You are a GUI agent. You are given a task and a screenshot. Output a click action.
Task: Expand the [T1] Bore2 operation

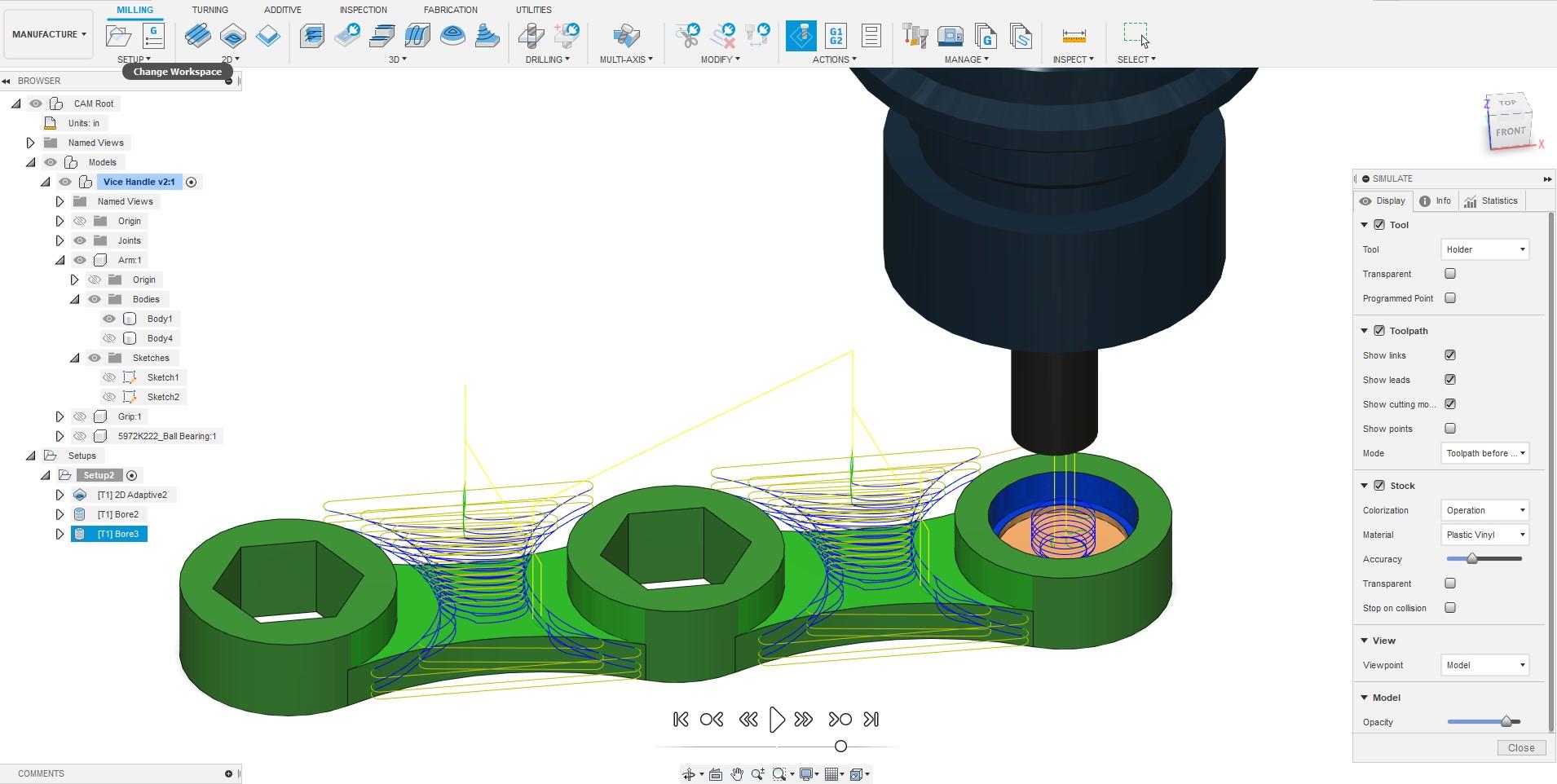click(60, 514)
